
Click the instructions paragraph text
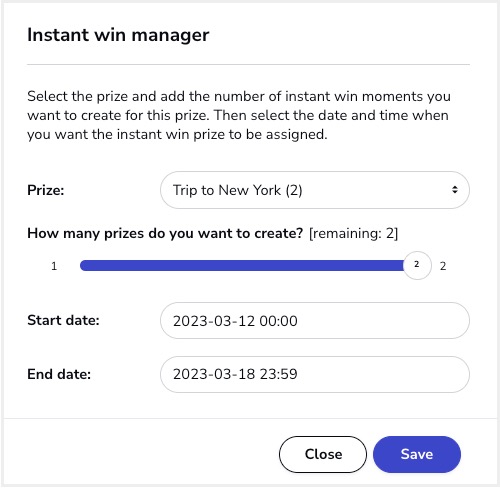tap(239, 115)
